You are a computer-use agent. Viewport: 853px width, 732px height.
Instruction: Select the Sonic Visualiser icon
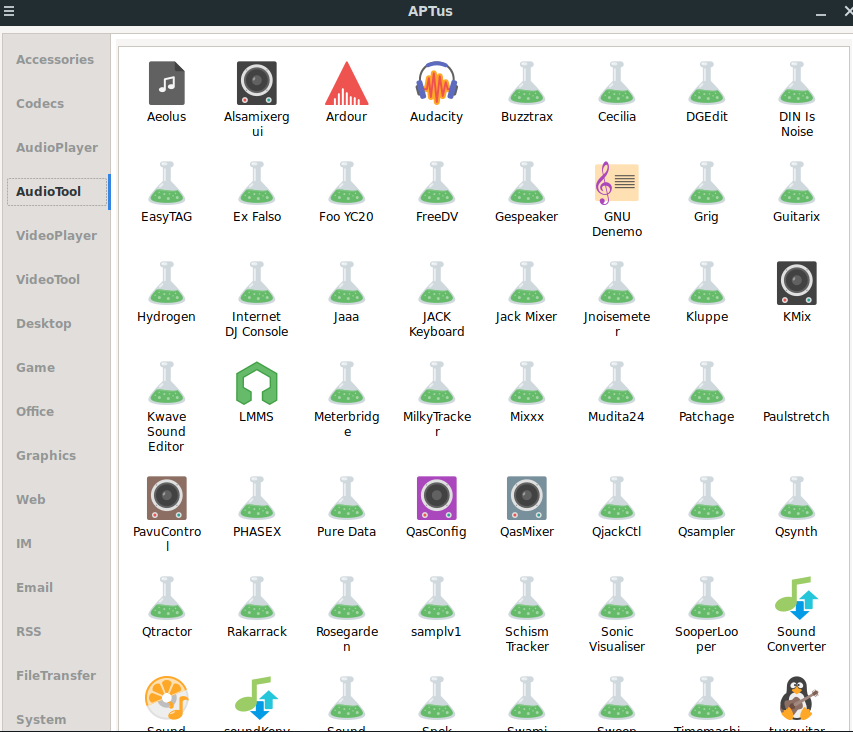point(616,598)
